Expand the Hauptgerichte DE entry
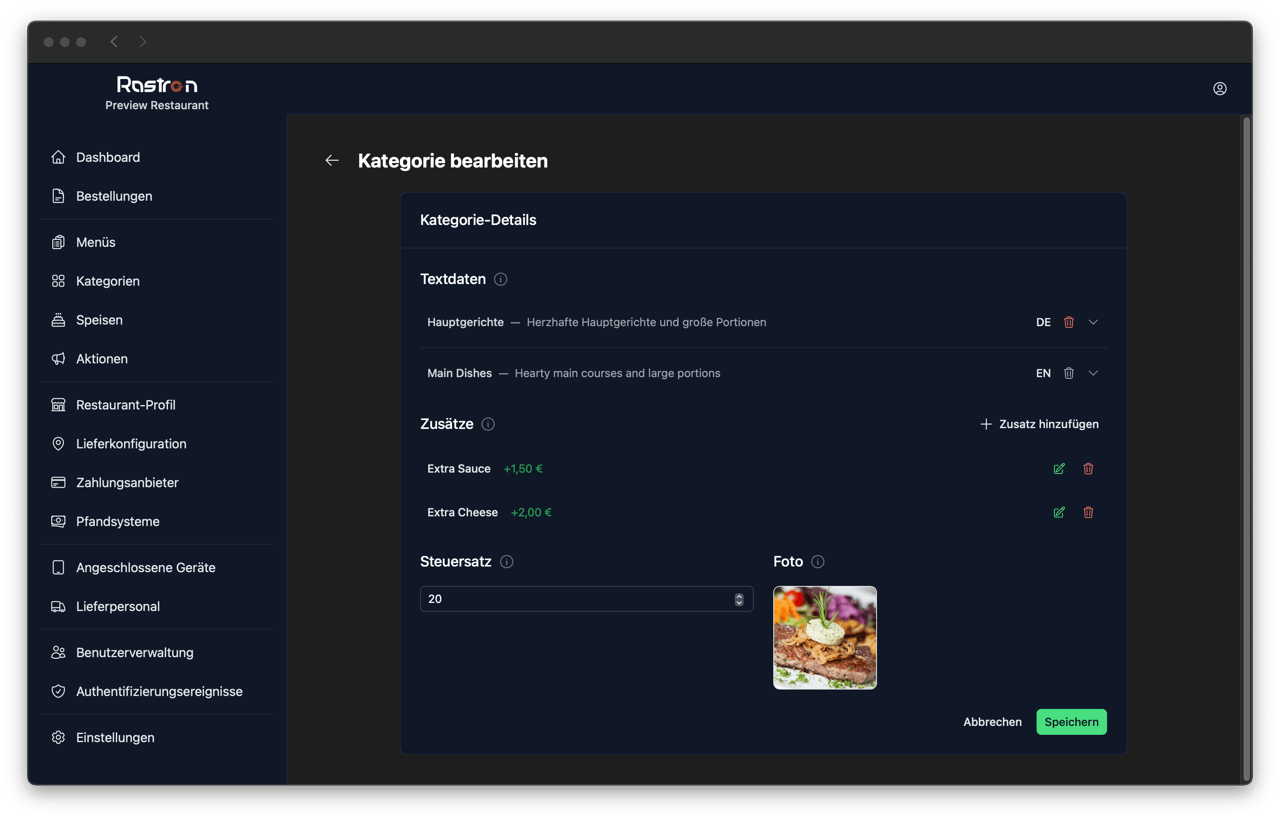1280x819 pixels. 1092,322
